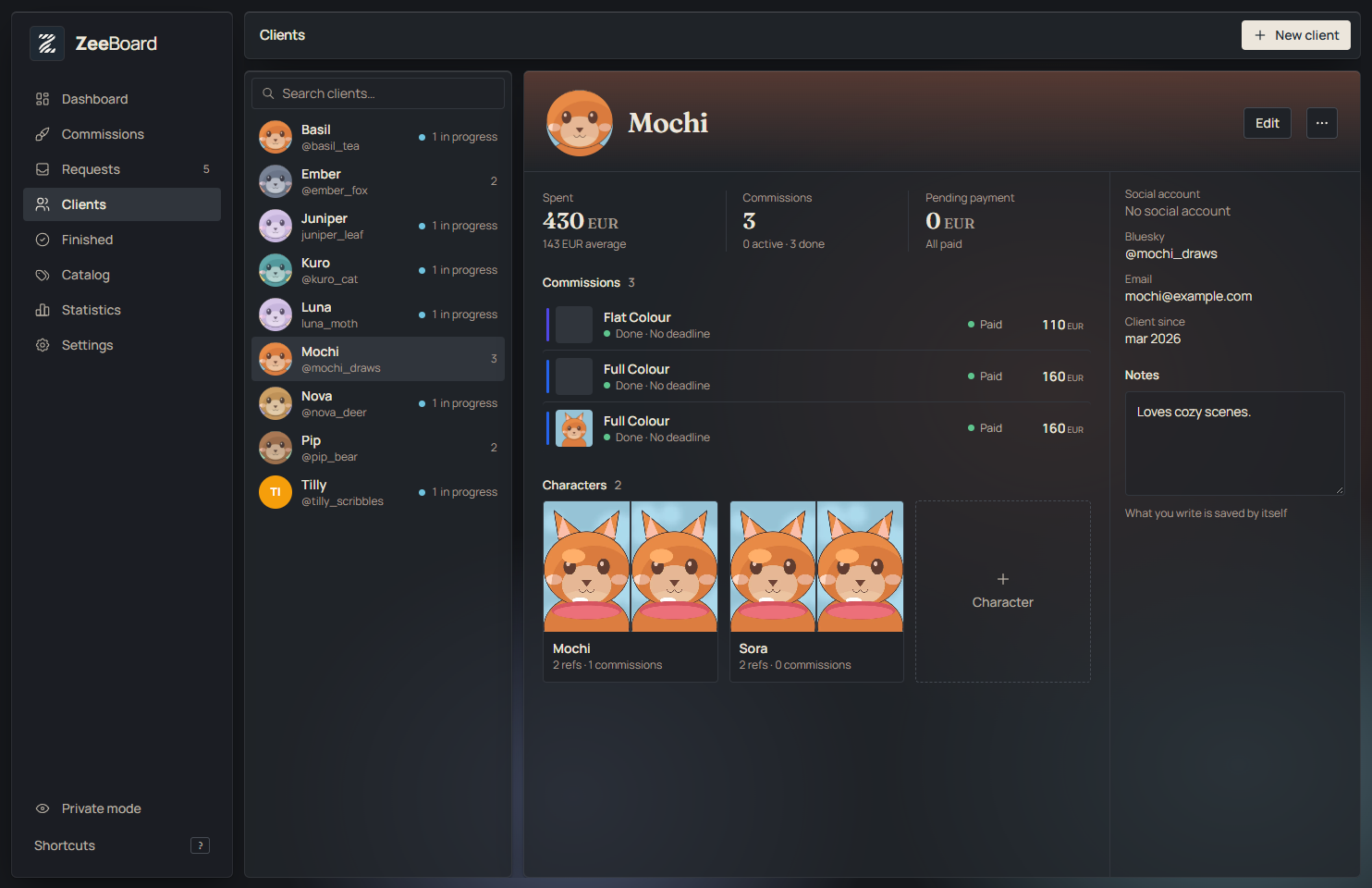Click the Requests count badge 5
Image resolution: width=1372 pixels, height=888 pixels.
pos(206,169)
